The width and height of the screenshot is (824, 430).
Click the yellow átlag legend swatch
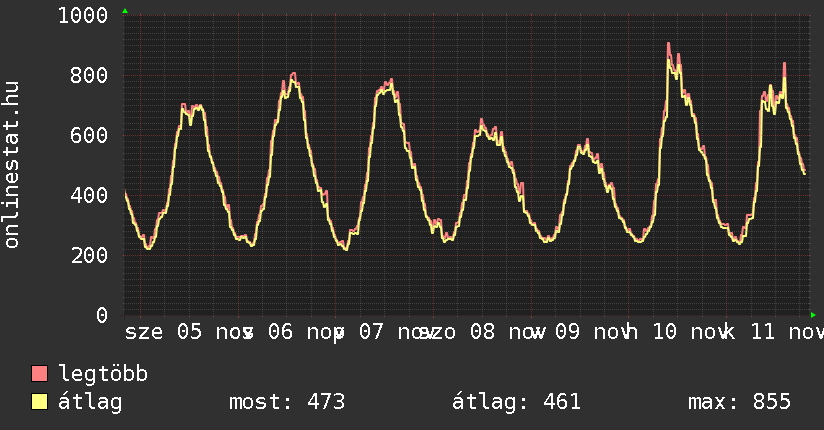(x=40, y=402)
